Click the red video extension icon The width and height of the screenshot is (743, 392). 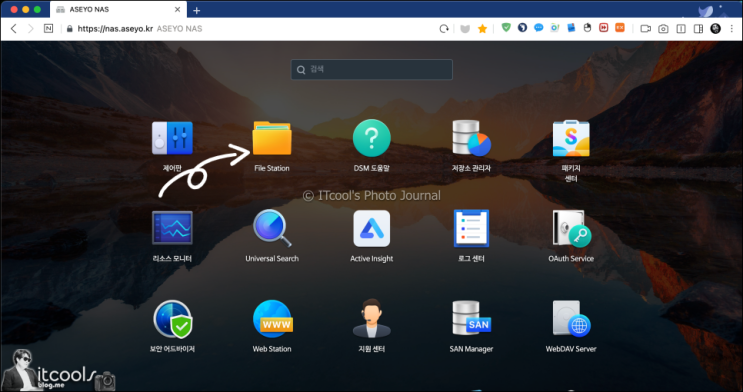click(x=603, y=28)
